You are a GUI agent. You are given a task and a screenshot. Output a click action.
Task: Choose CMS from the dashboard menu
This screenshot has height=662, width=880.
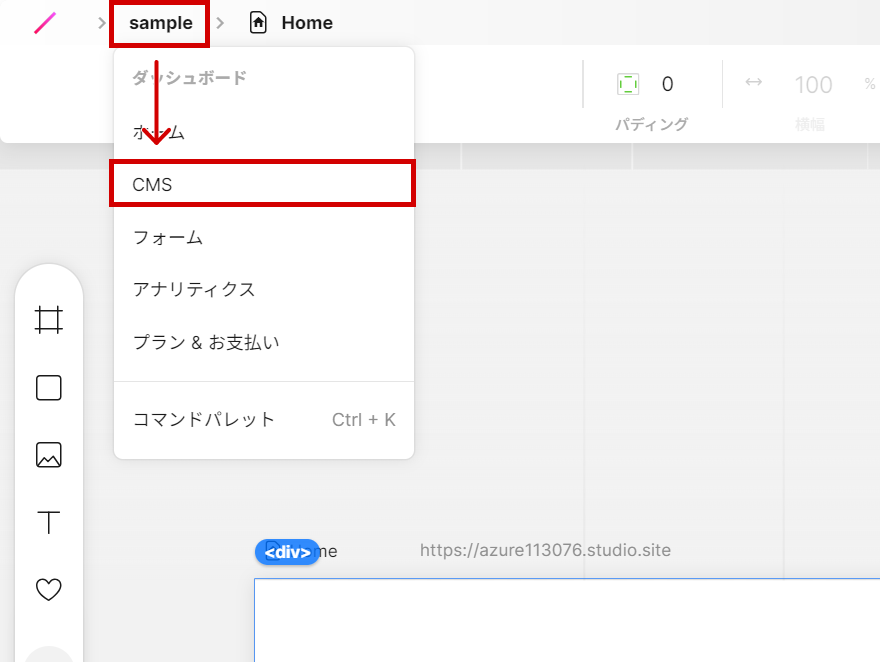pyautogui.click(x=262, y=184)
